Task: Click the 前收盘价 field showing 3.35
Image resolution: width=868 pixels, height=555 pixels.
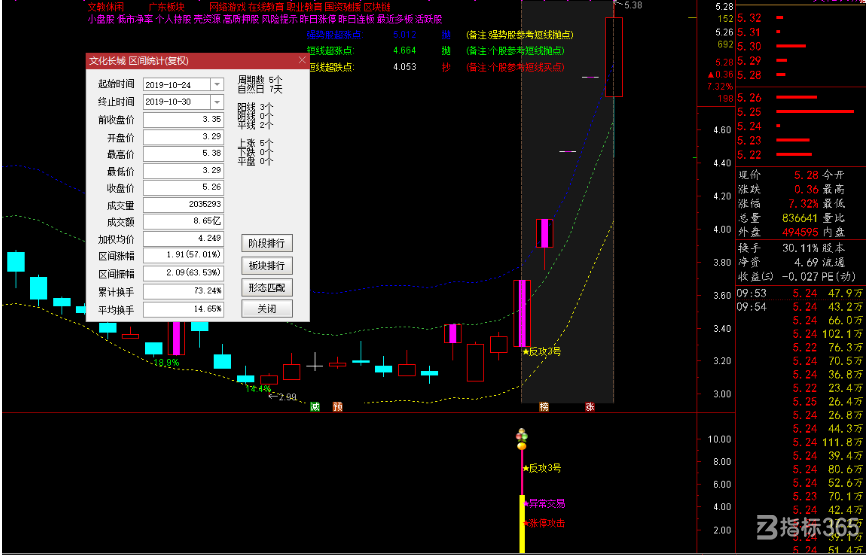Action: click(x=183, y=120)
